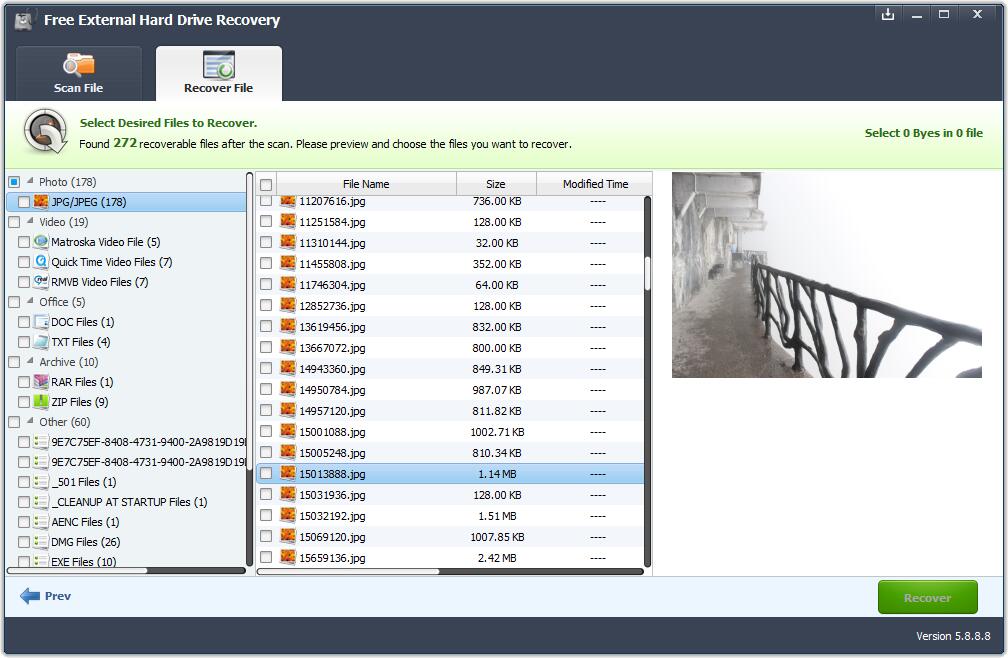
Task: Click the image icon of 14950784.jpg
Action: (x=287, y=389)
